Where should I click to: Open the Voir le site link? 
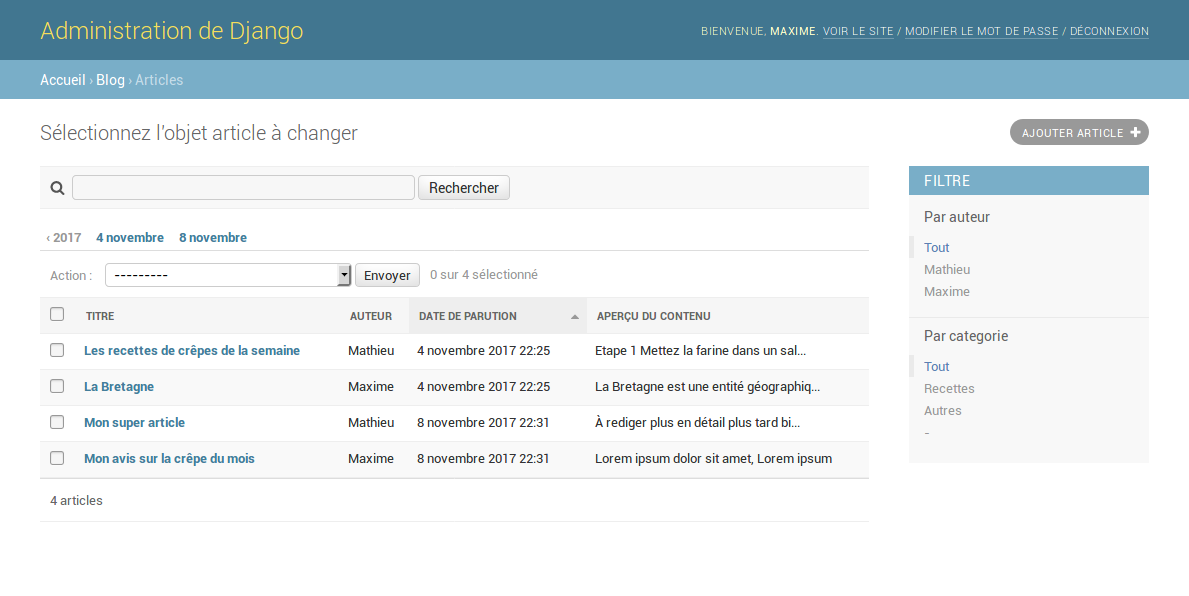coord(858,31)
